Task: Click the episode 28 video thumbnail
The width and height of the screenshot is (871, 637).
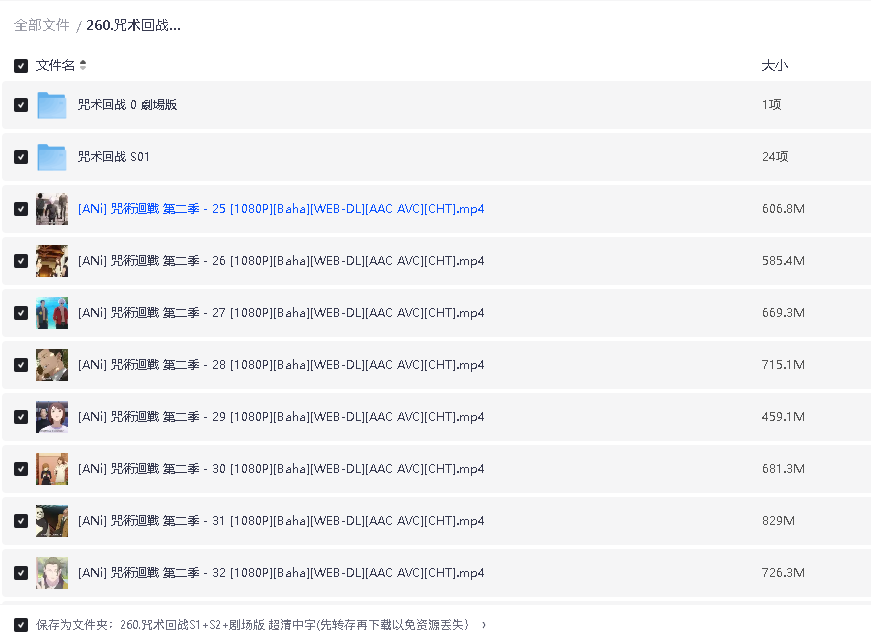Action: click(x=52, y=365)
